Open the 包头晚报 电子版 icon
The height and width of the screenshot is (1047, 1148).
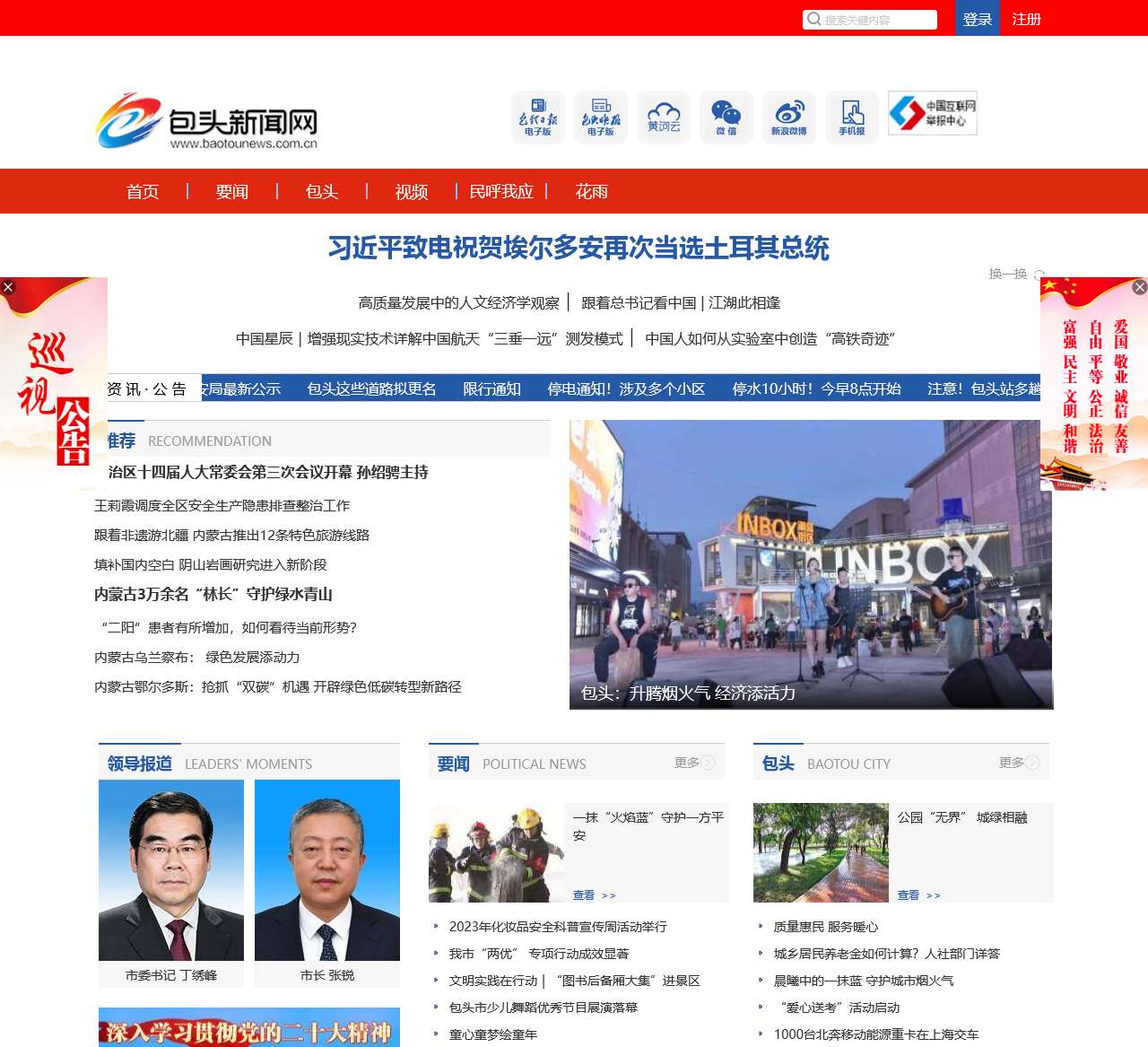601,117
